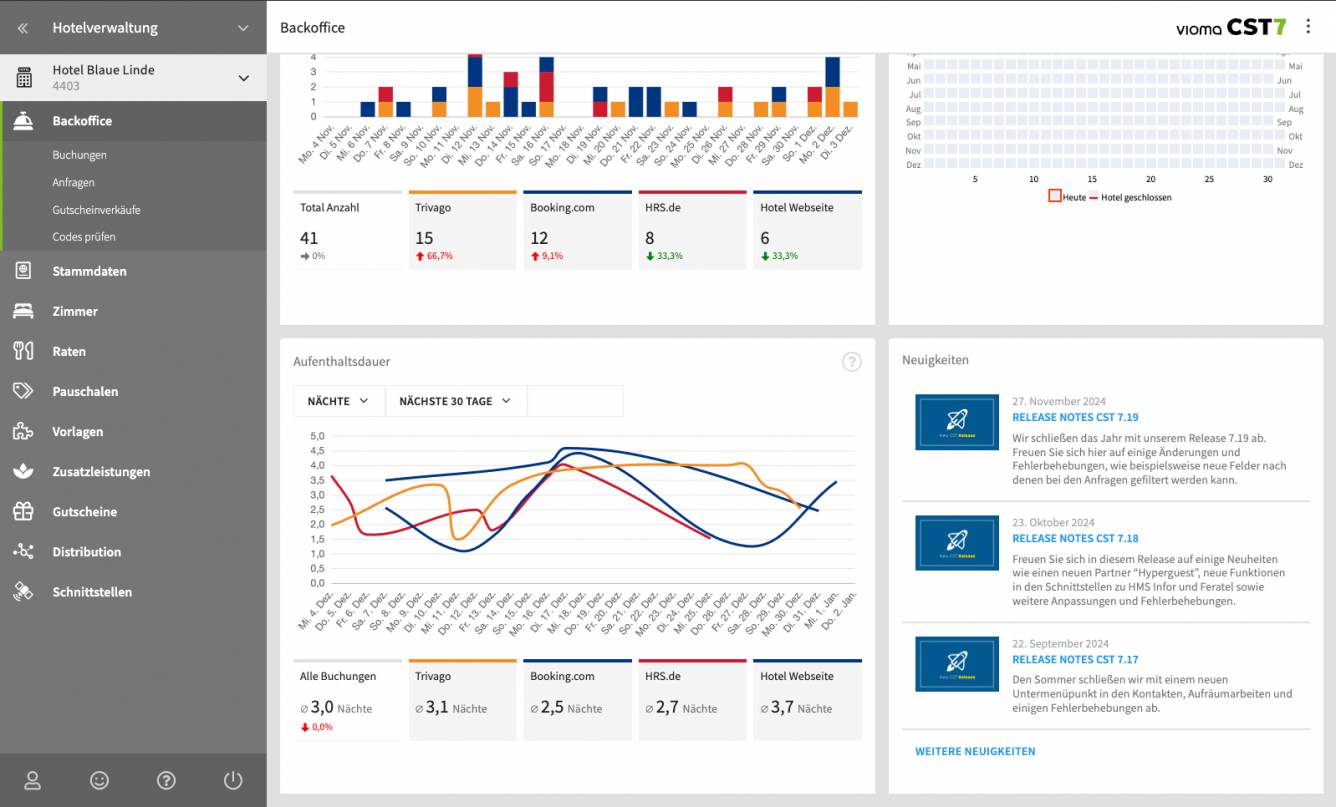Viewport: 1336px width, 807px height.
Task: Collapse the sidebar with double-chevron icon
Action: (23, 28)
